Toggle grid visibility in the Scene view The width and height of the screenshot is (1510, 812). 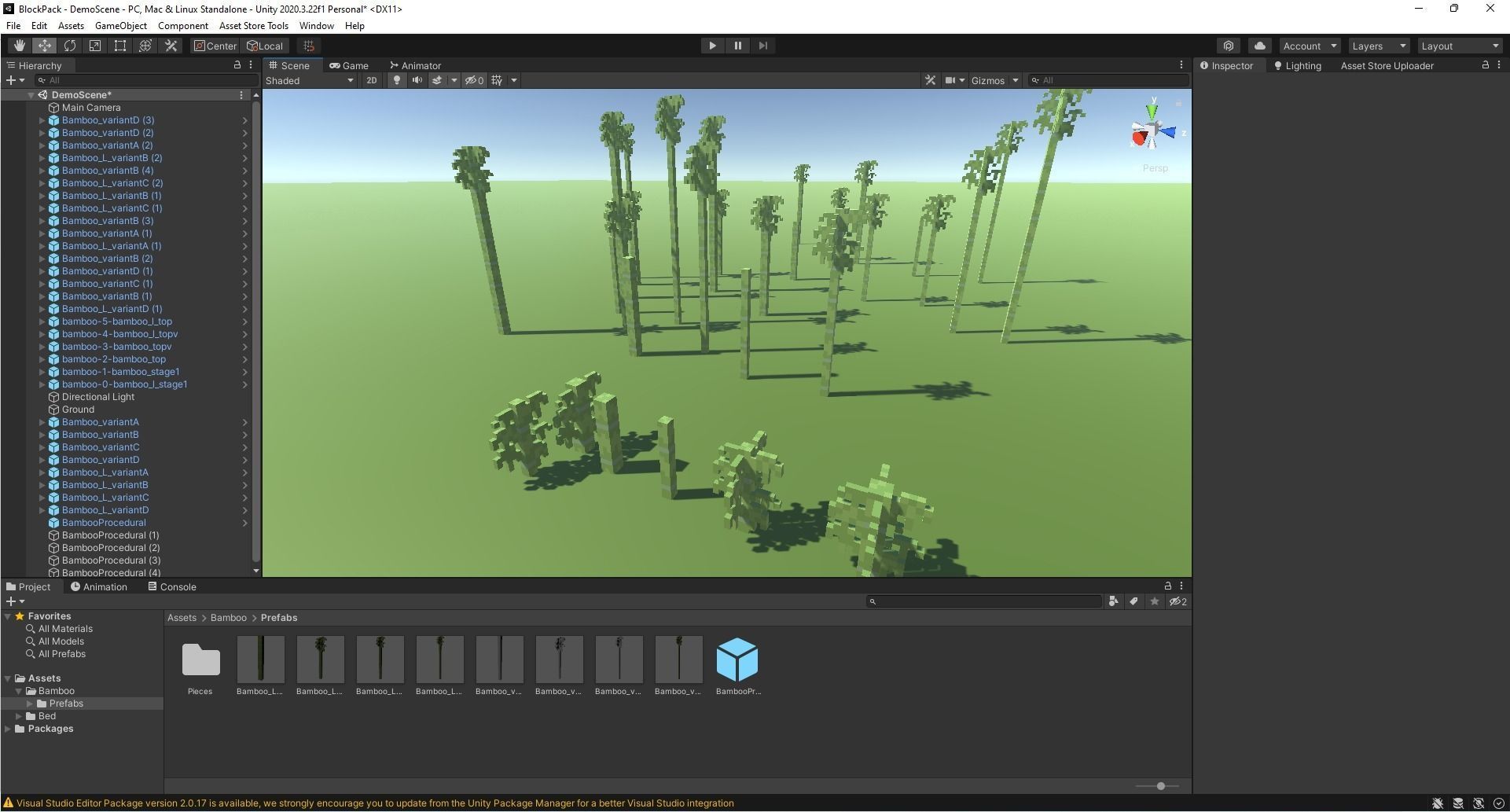click(x=497, y=79)
